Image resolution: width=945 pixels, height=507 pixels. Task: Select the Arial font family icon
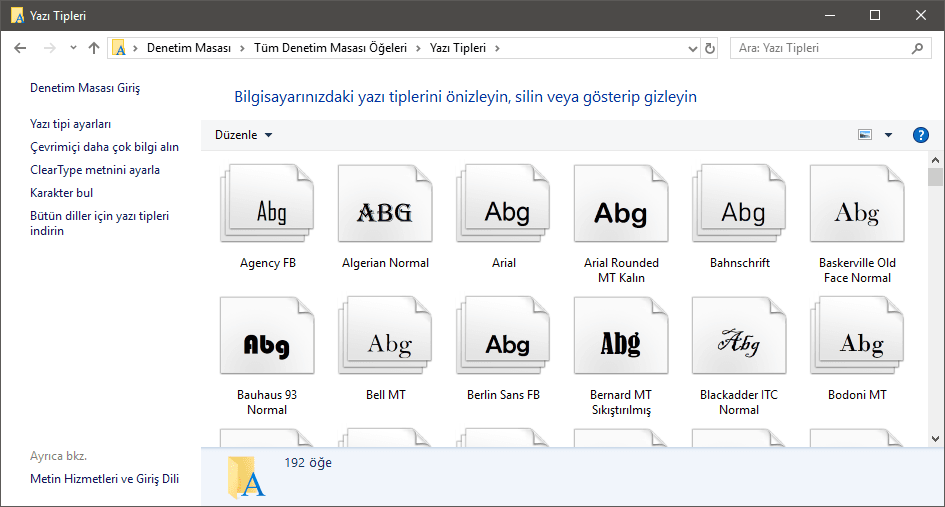click(x=503, y=203)
